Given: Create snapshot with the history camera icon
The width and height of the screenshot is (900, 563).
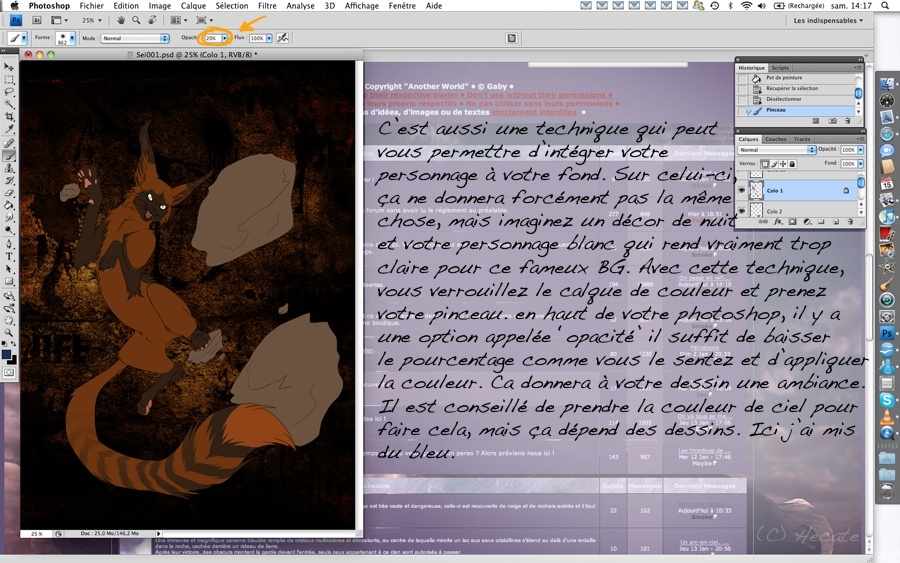Looking at the screenshot, I should pos(832,121).
